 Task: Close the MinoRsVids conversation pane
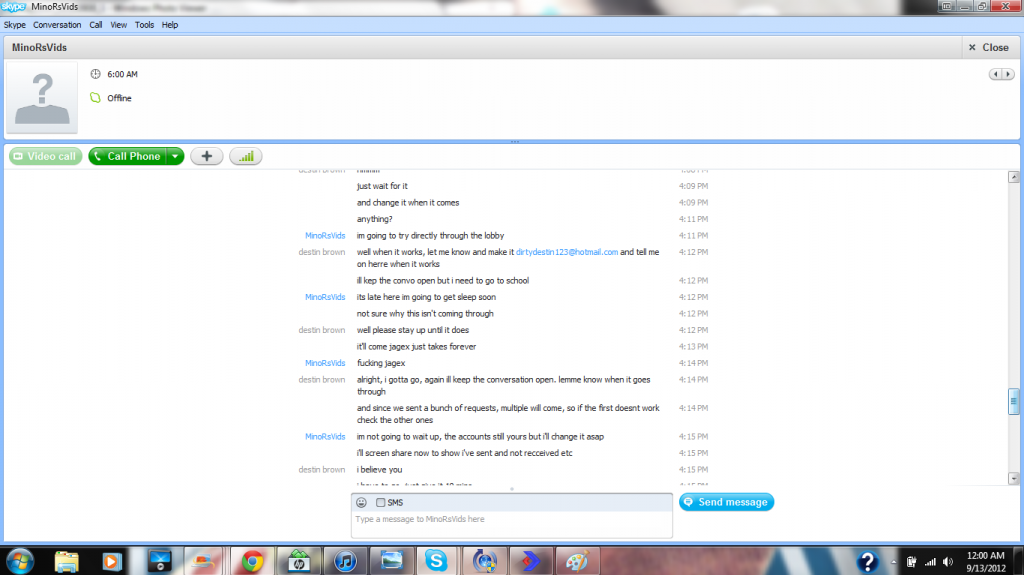pyautogui.click(x=989, y=48)
